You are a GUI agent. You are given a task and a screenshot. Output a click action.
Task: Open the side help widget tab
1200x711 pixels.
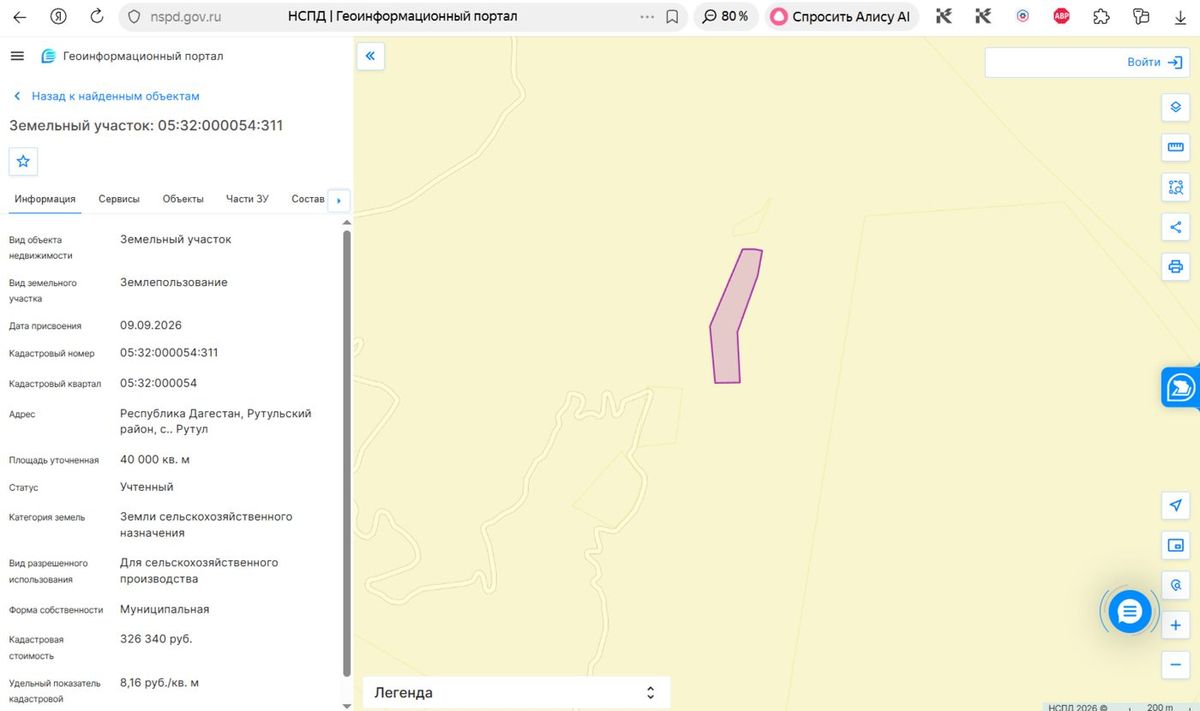click(x=1181, y=387)
